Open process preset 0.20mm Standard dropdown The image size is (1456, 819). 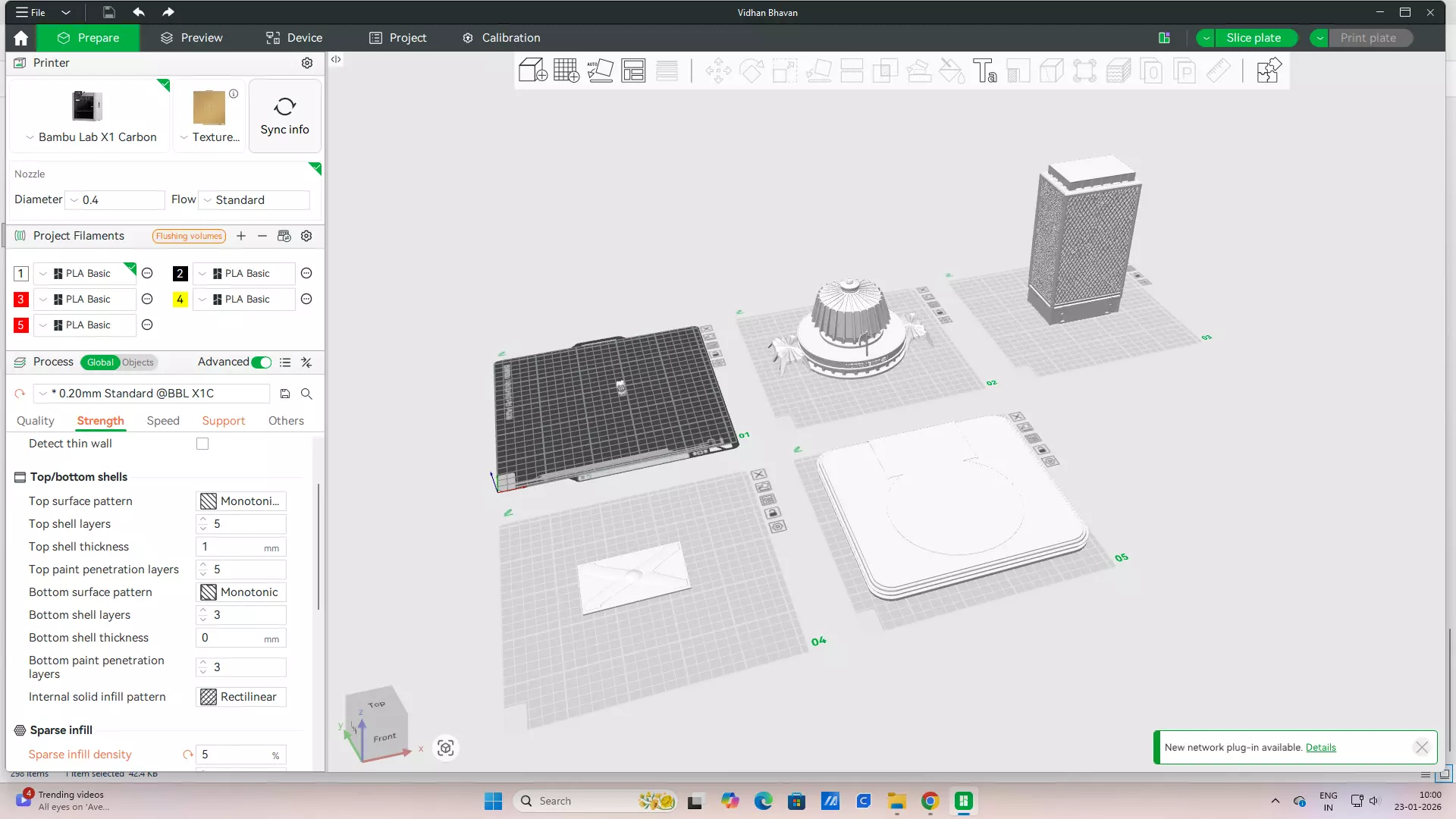pyautogui.click(x=152, y=394)
